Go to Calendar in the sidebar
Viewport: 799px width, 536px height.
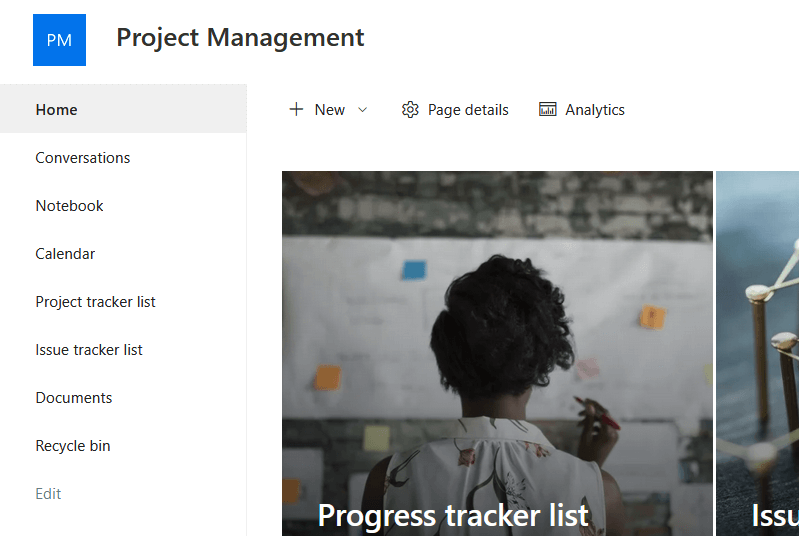point(65,254)
